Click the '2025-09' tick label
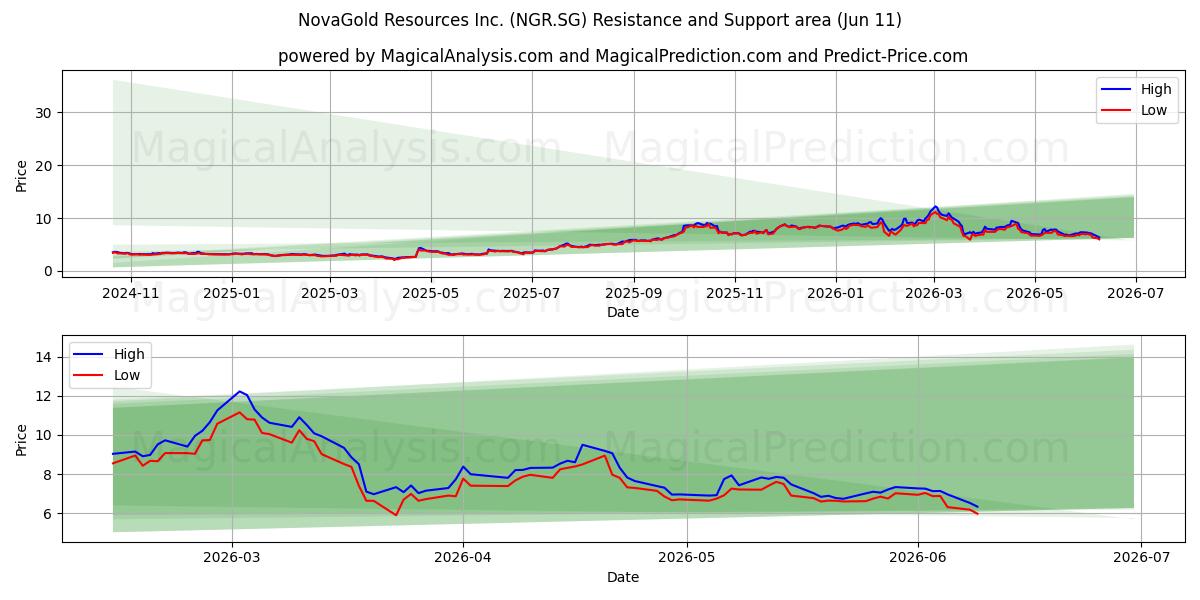 click(633, 293)
